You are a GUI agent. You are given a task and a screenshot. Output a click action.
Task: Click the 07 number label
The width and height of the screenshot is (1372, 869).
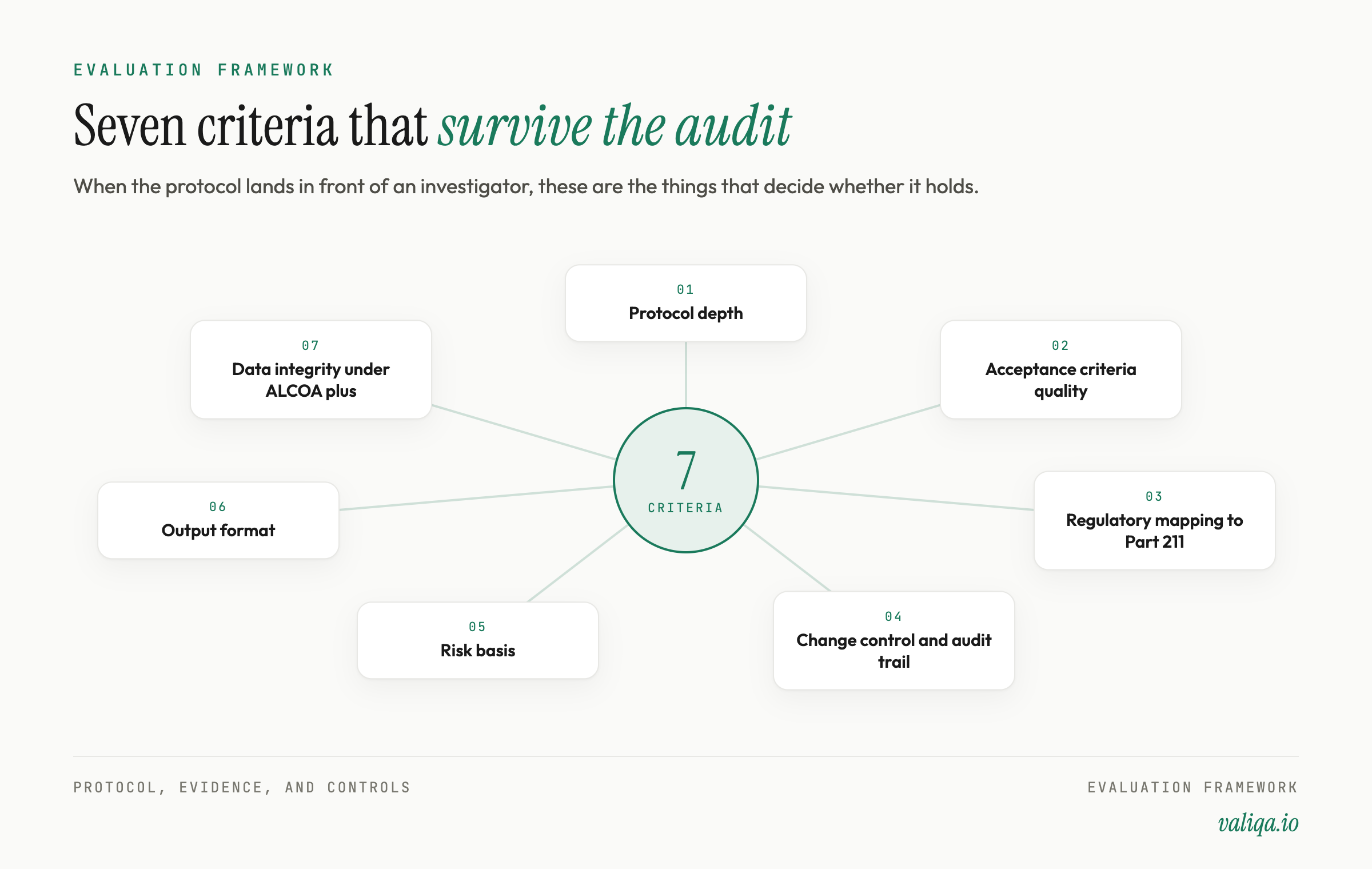[310, 345]
